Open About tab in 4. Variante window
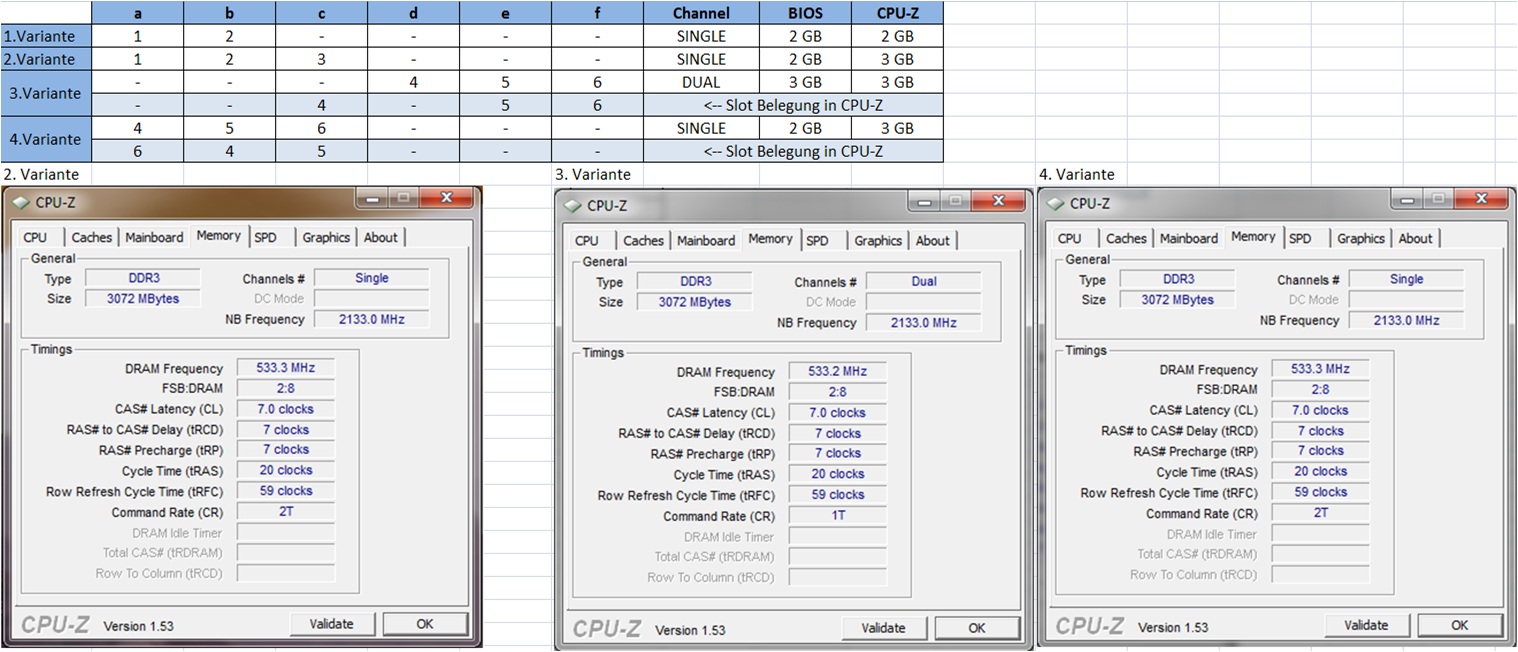1518x652 pixels. 1415,238
